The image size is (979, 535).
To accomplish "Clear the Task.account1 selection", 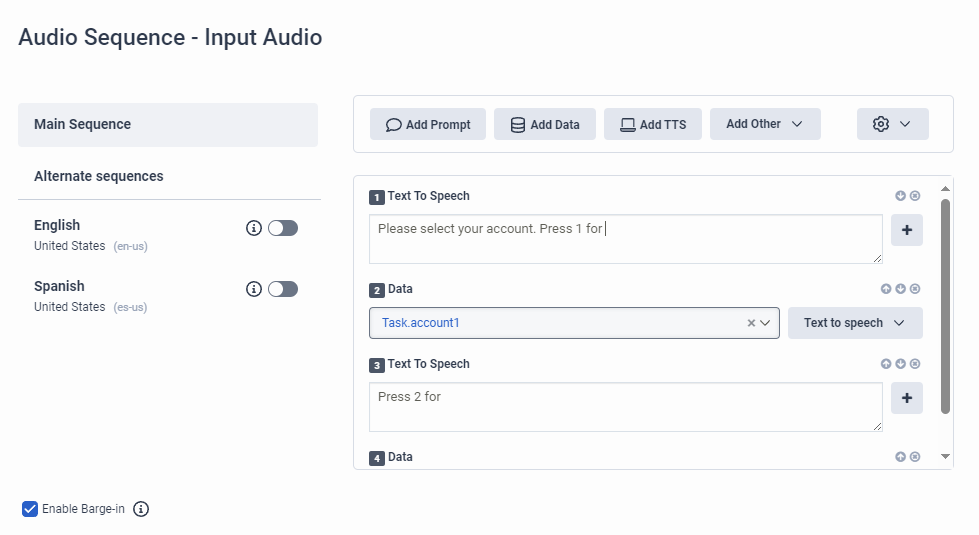I will point(751,323).
